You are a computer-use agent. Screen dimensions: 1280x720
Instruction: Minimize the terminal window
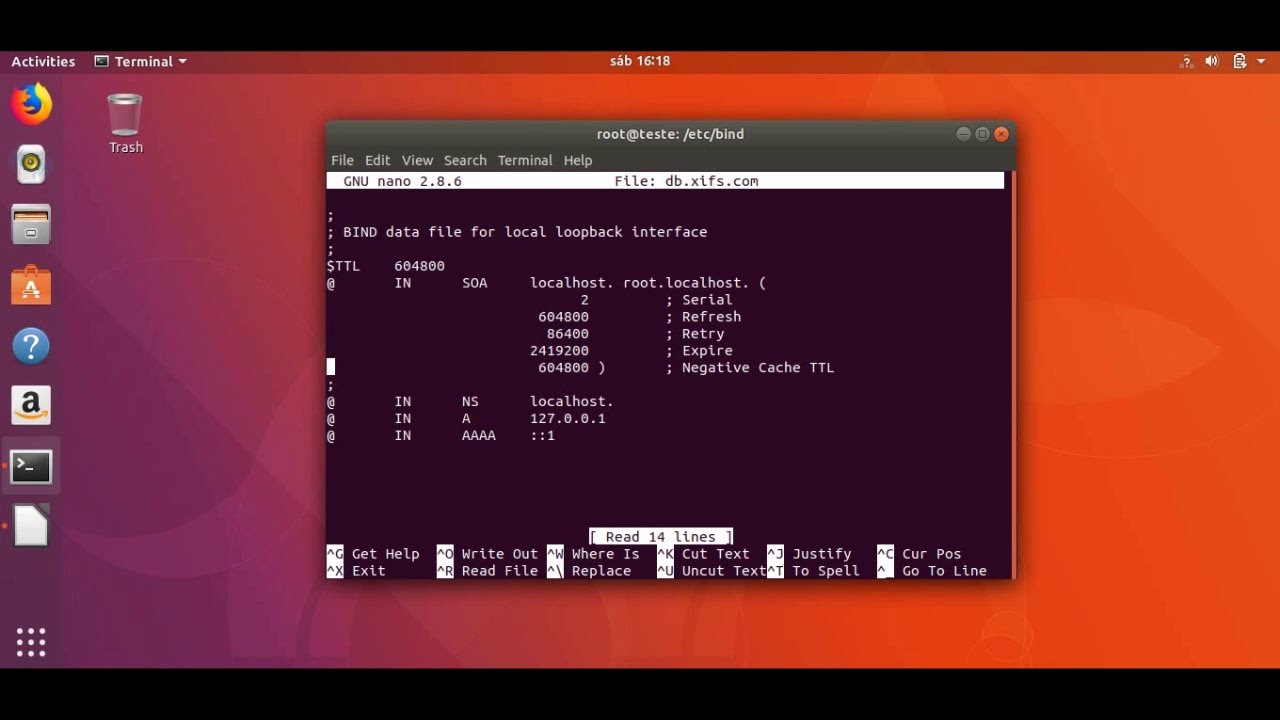coord(963,134)
